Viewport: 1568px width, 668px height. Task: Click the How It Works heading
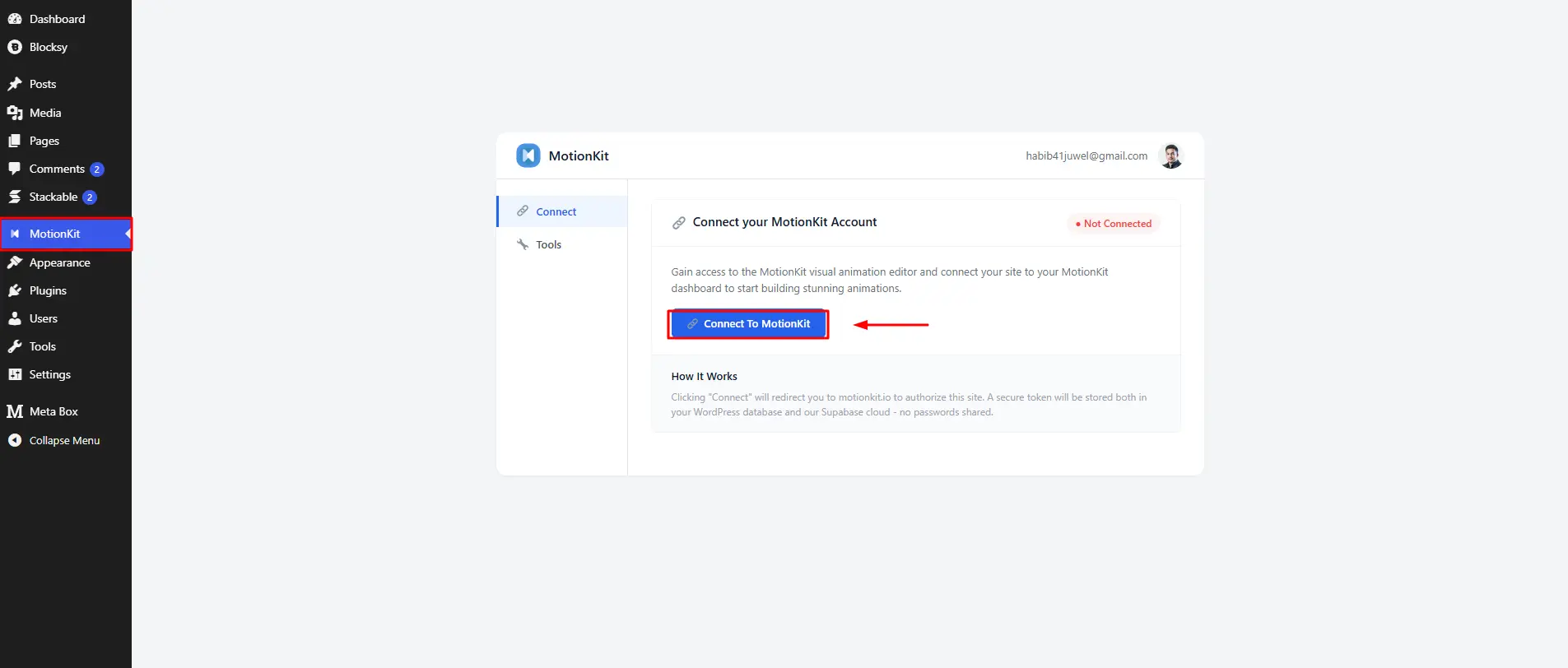pyautogui.click(x=704, y=377)
